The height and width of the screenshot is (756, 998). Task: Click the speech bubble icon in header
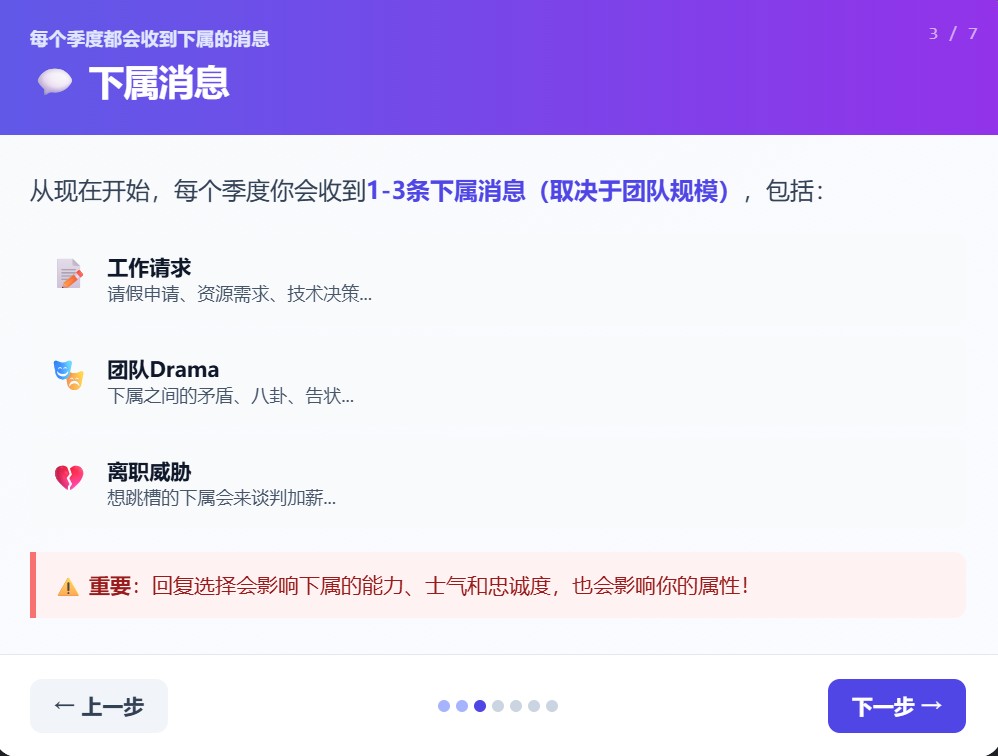tap(55, 82)
